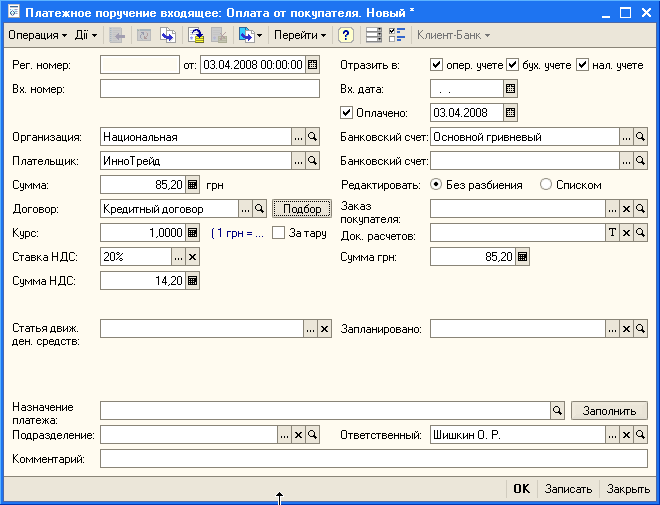Open calendar for Оплачено date
The width and height of the screenshot is (660, 505).
click(510, 113)
